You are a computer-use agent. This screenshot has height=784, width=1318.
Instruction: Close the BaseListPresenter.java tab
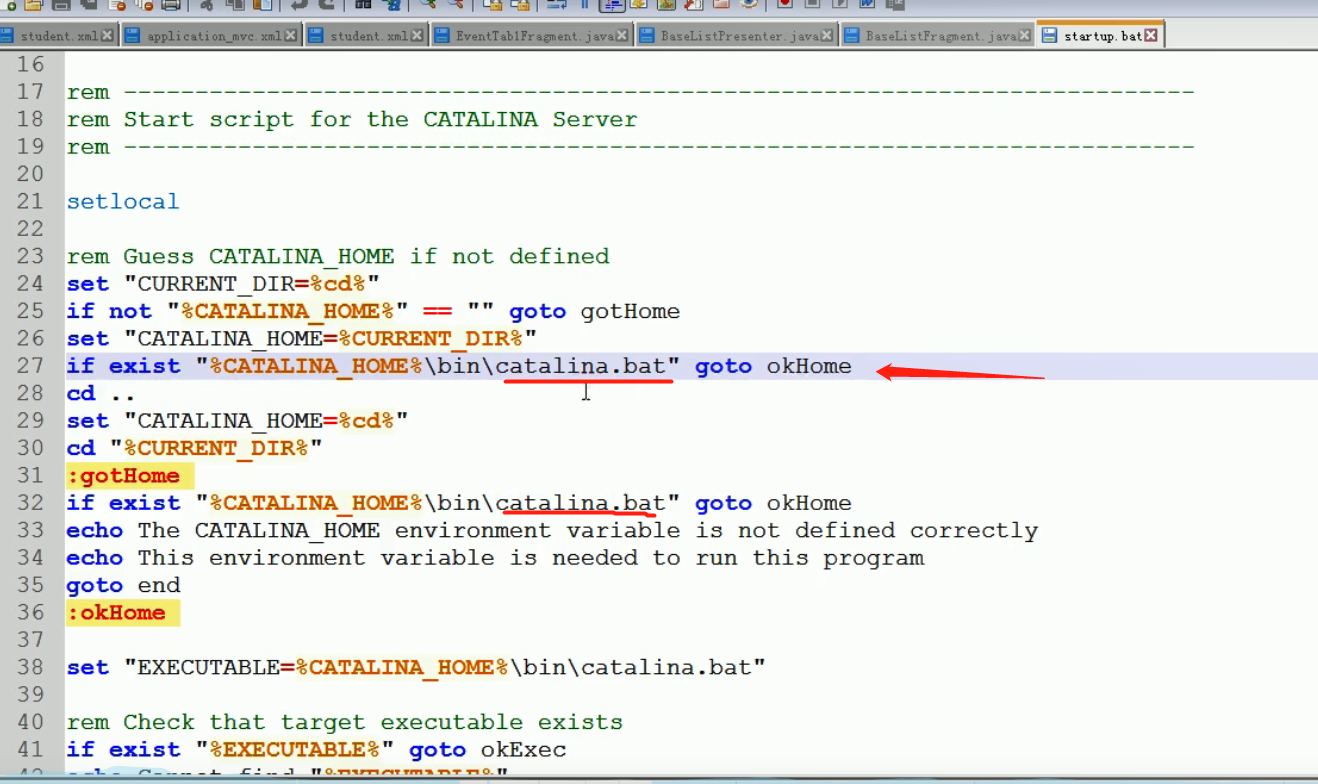828,36
